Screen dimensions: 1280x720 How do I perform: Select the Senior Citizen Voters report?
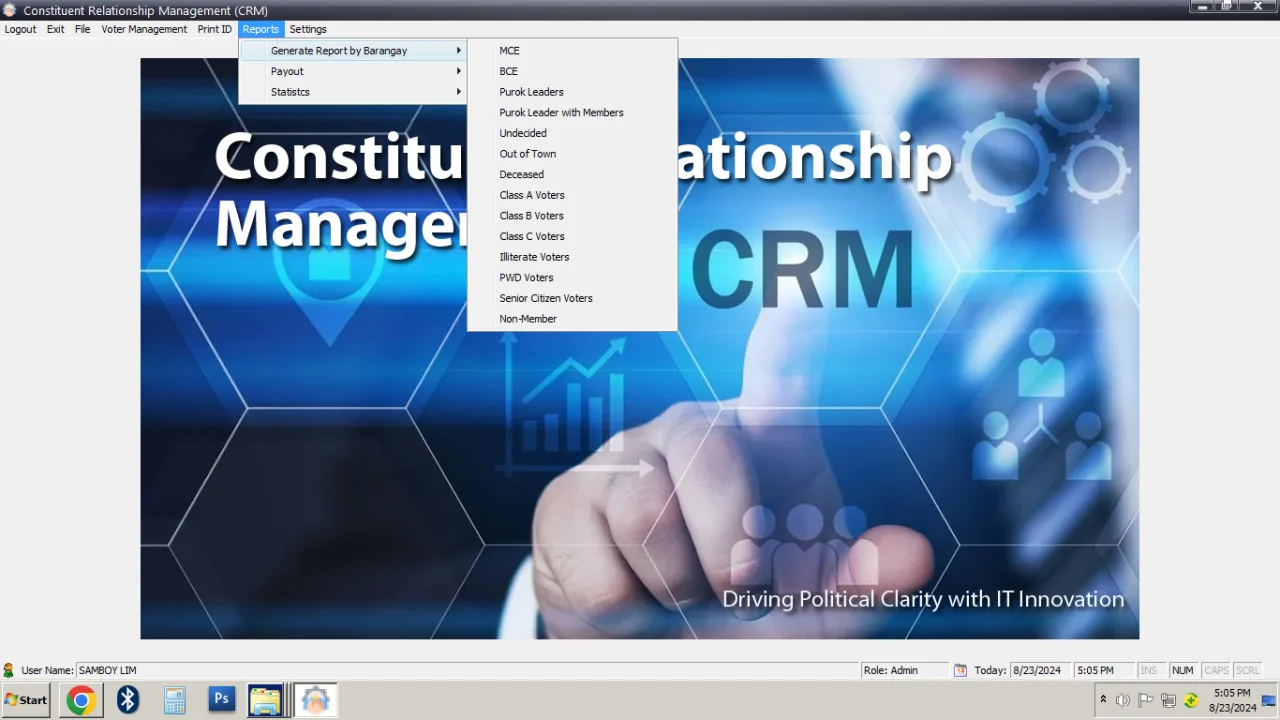pos(572,298)
